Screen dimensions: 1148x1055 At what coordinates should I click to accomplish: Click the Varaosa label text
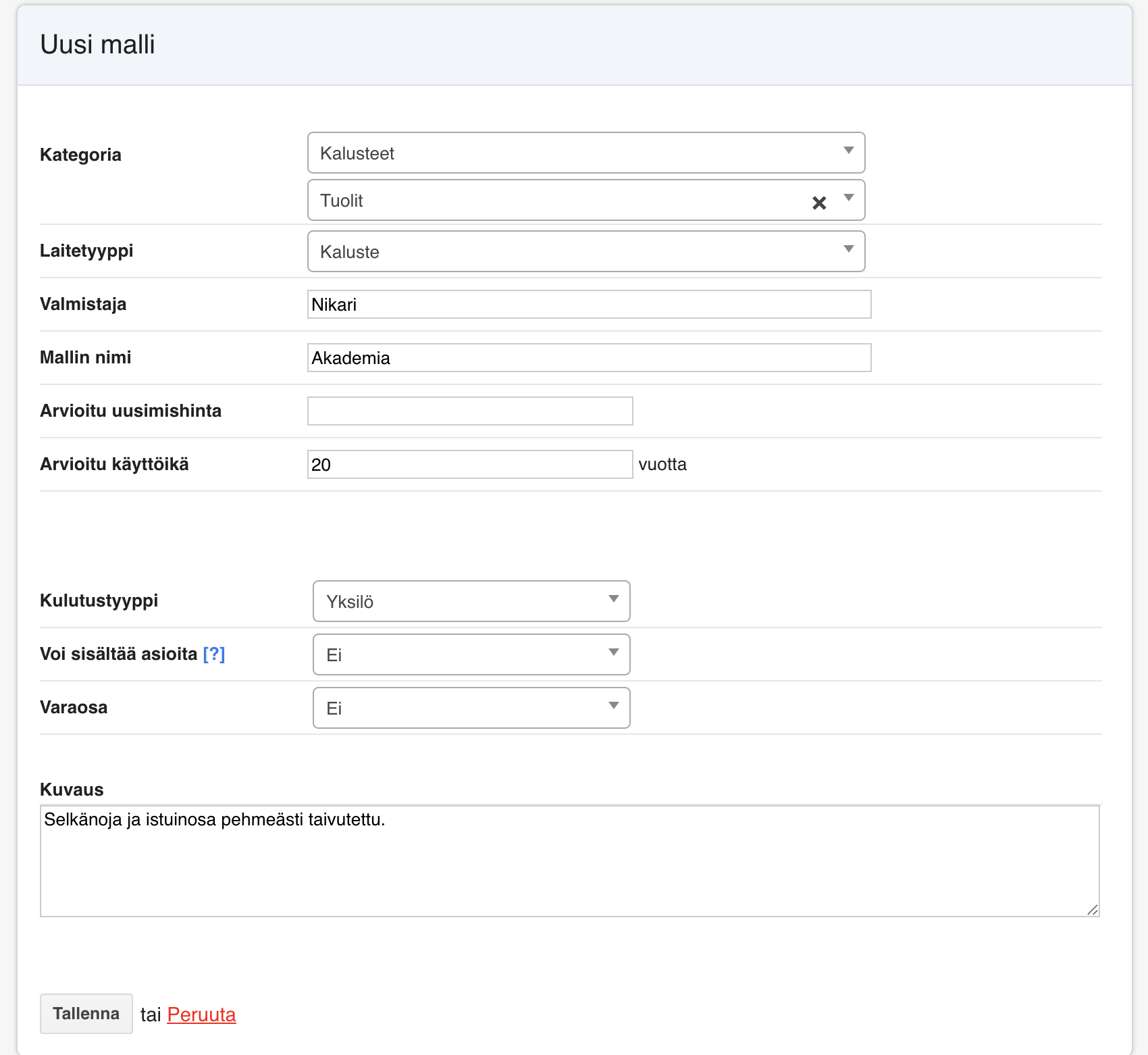(74, 707)
